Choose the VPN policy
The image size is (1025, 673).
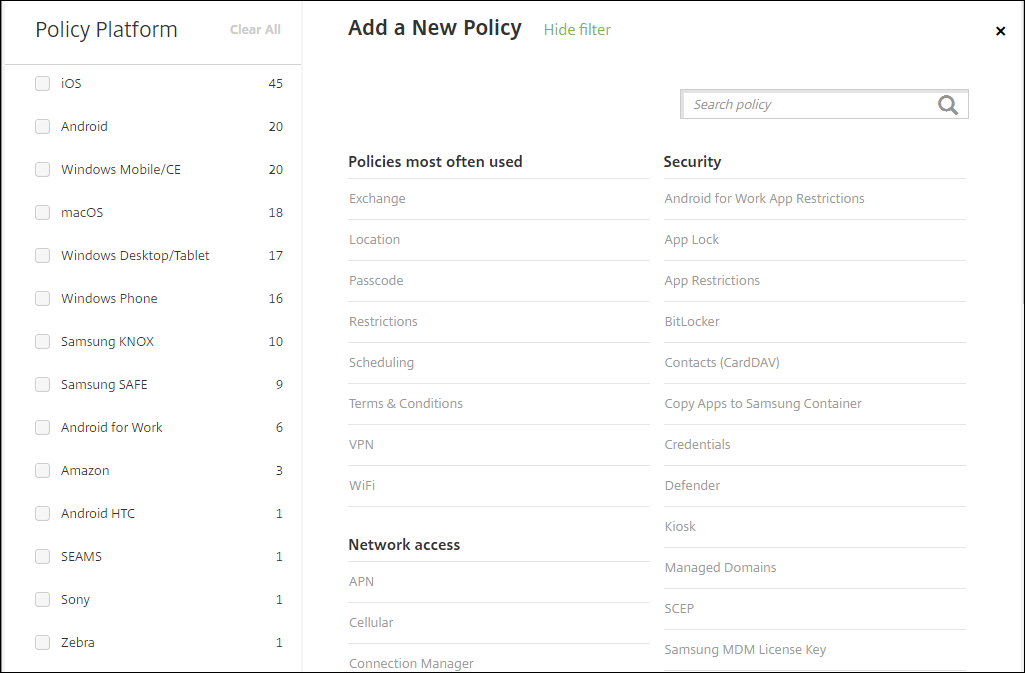[361, 445]
